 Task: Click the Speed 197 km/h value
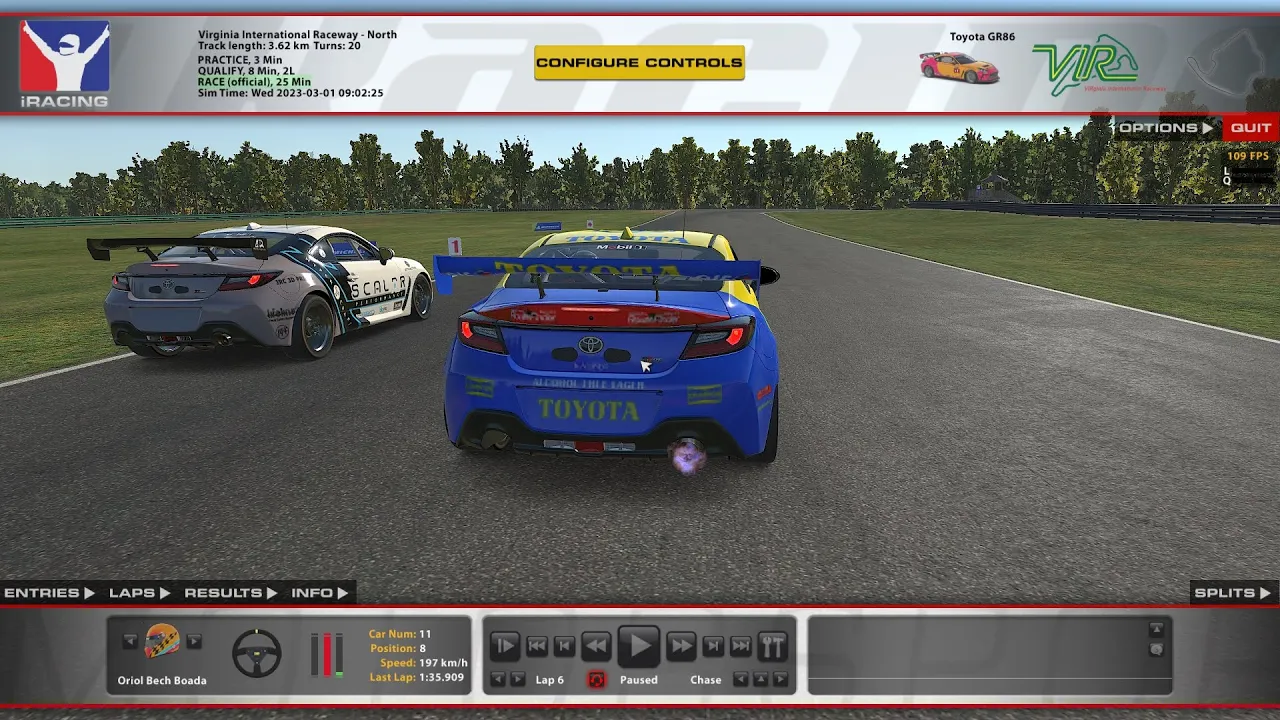[444, 663]
